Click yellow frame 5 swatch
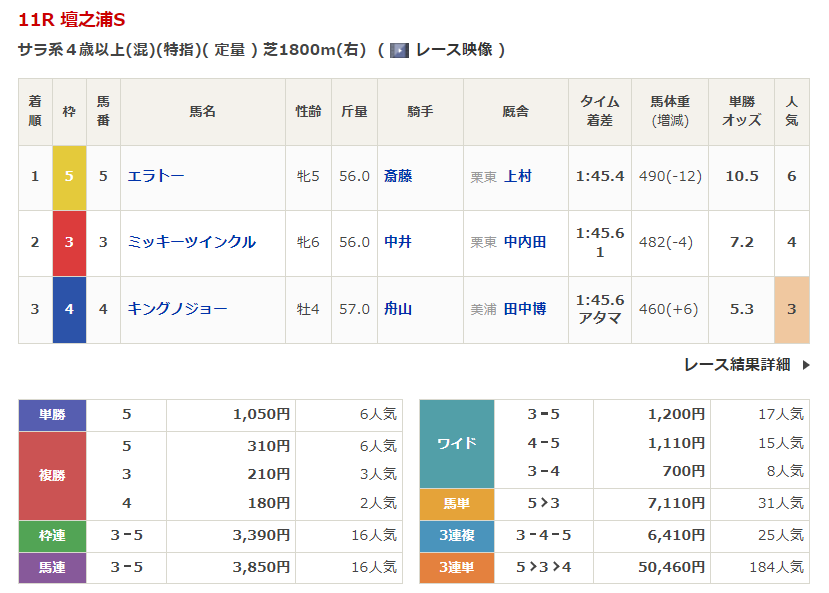Screen dimensions: 829x593 pyautogui.click(x=69, y=177)
